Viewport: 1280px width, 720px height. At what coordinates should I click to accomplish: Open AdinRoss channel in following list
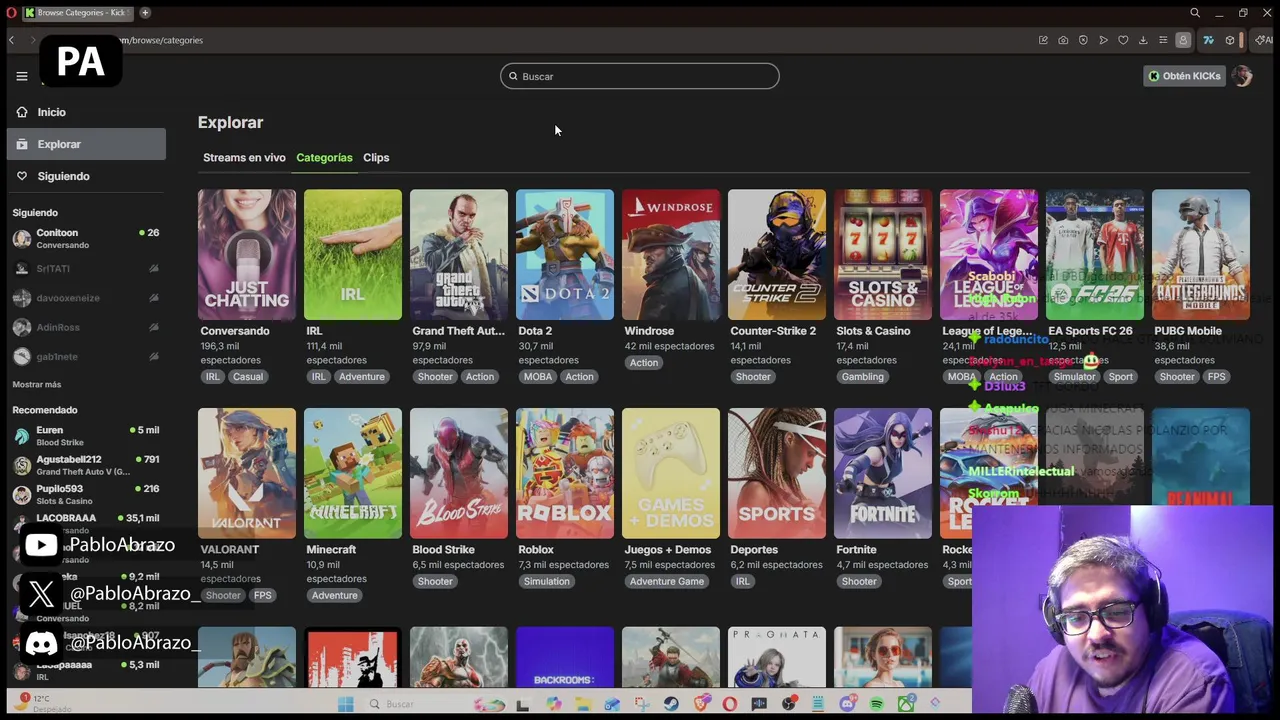pyautogui.click(x=86, y=327)
